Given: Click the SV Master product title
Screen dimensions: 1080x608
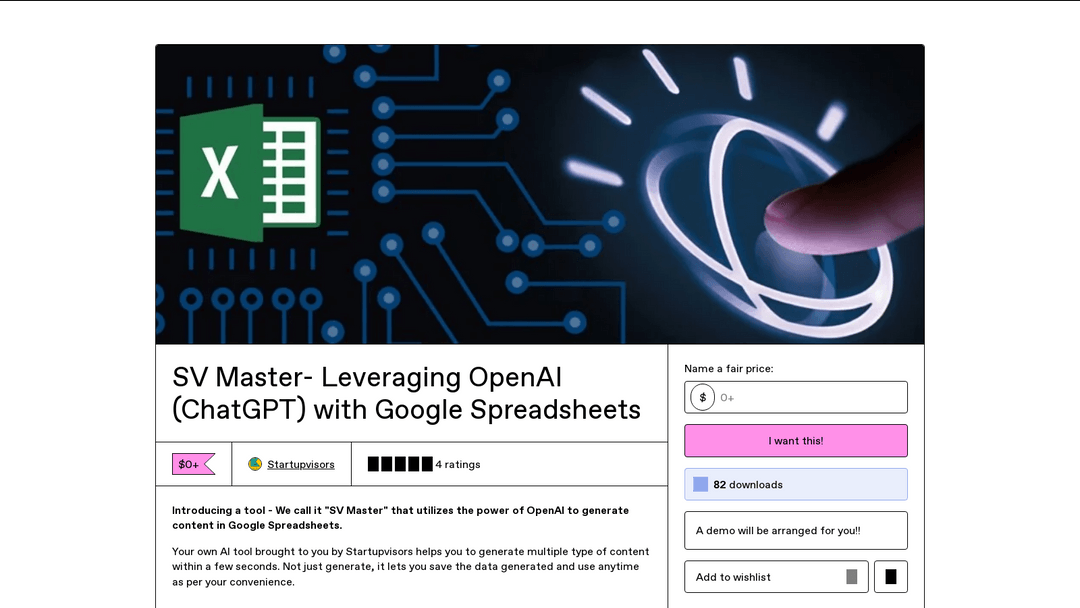Looking at the screenshot, I should [406, 393].
